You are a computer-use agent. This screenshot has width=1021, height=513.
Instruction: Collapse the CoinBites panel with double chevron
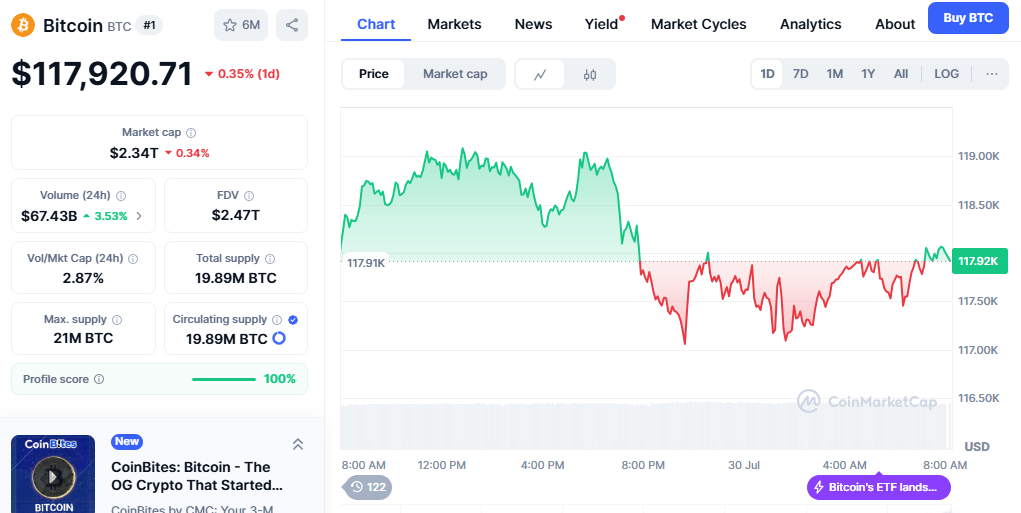coord(298,444)
